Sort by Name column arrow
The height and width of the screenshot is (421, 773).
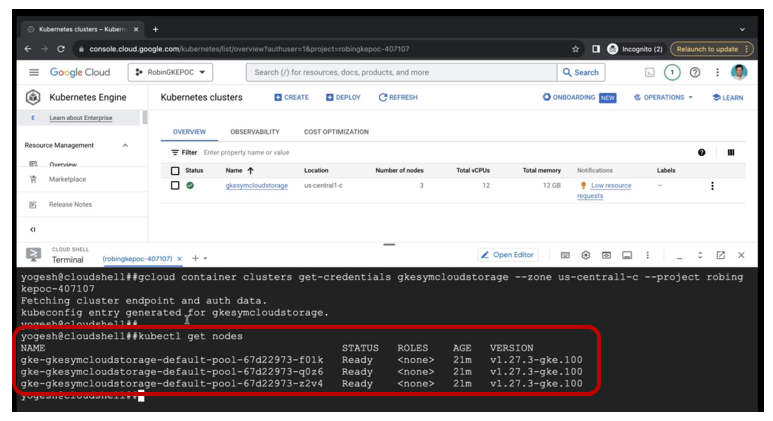250,171
